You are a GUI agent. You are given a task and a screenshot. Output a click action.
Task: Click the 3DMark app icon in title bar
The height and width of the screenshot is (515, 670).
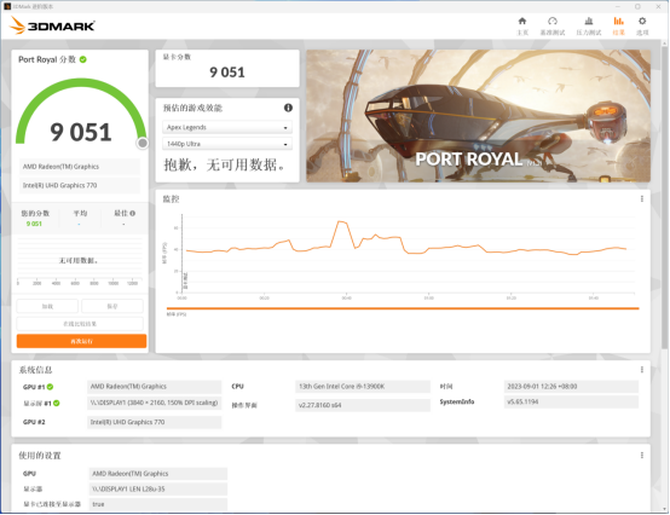coord(7,6)
